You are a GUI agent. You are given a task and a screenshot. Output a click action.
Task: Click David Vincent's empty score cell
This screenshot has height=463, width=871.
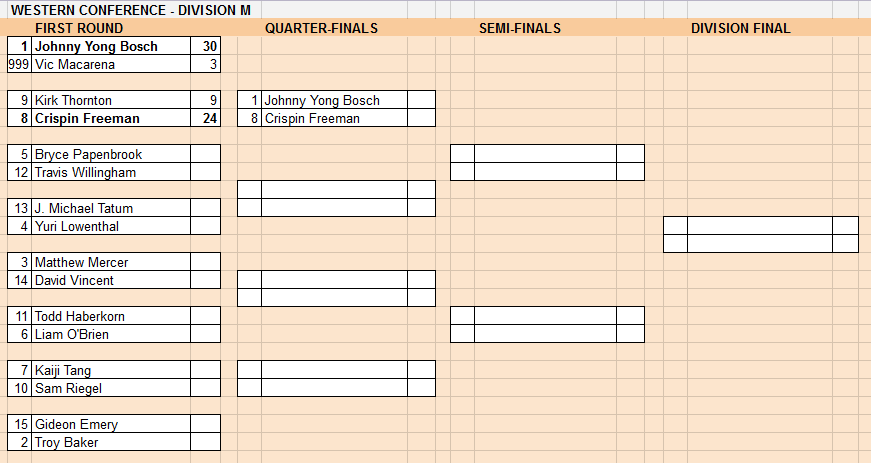tap(206, 280)
